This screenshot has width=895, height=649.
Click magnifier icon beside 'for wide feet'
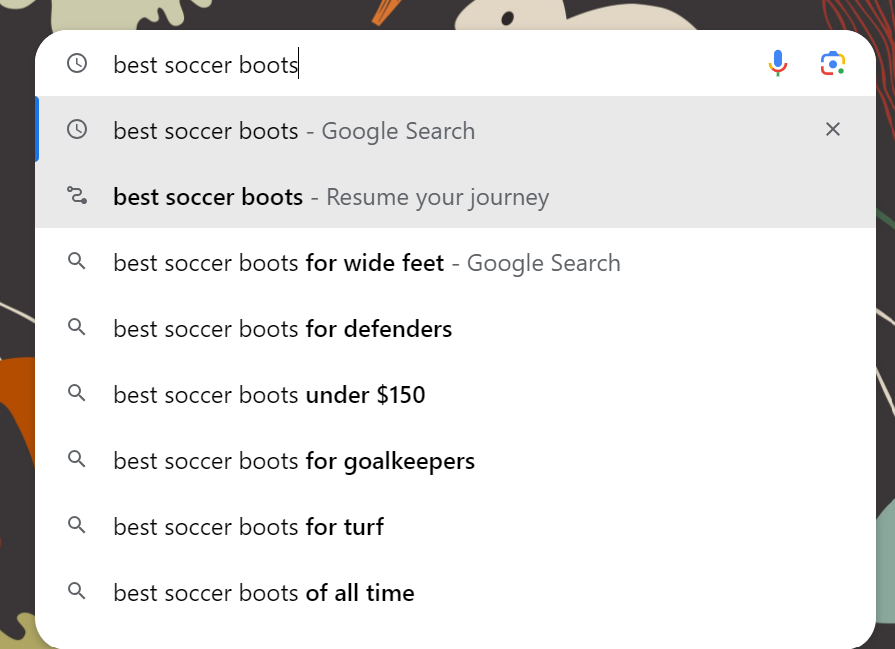click(x=77, y=262)
